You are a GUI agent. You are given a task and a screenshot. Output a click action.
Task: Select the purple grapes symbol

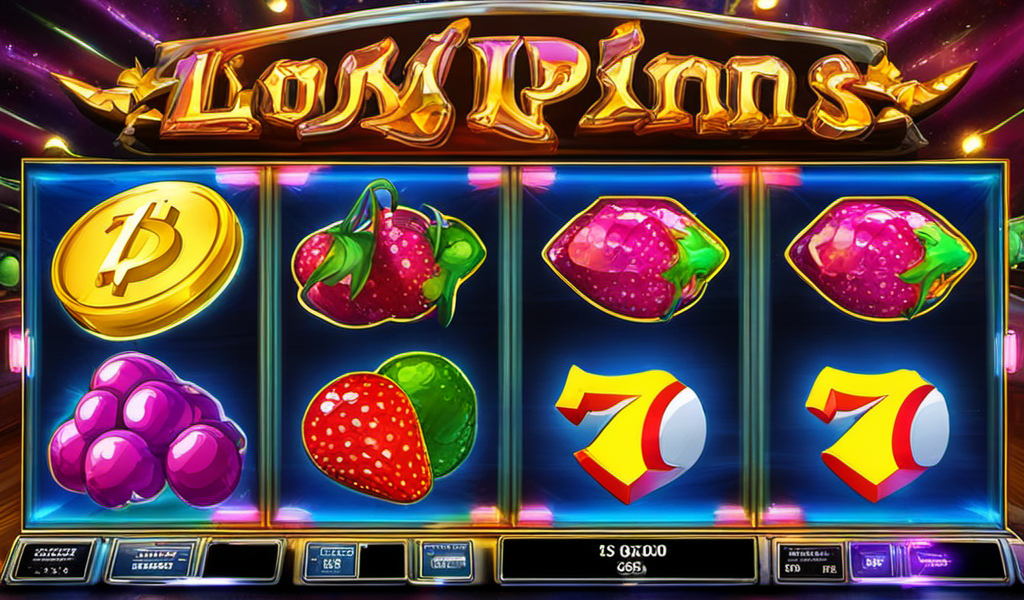tap(147, 431)
